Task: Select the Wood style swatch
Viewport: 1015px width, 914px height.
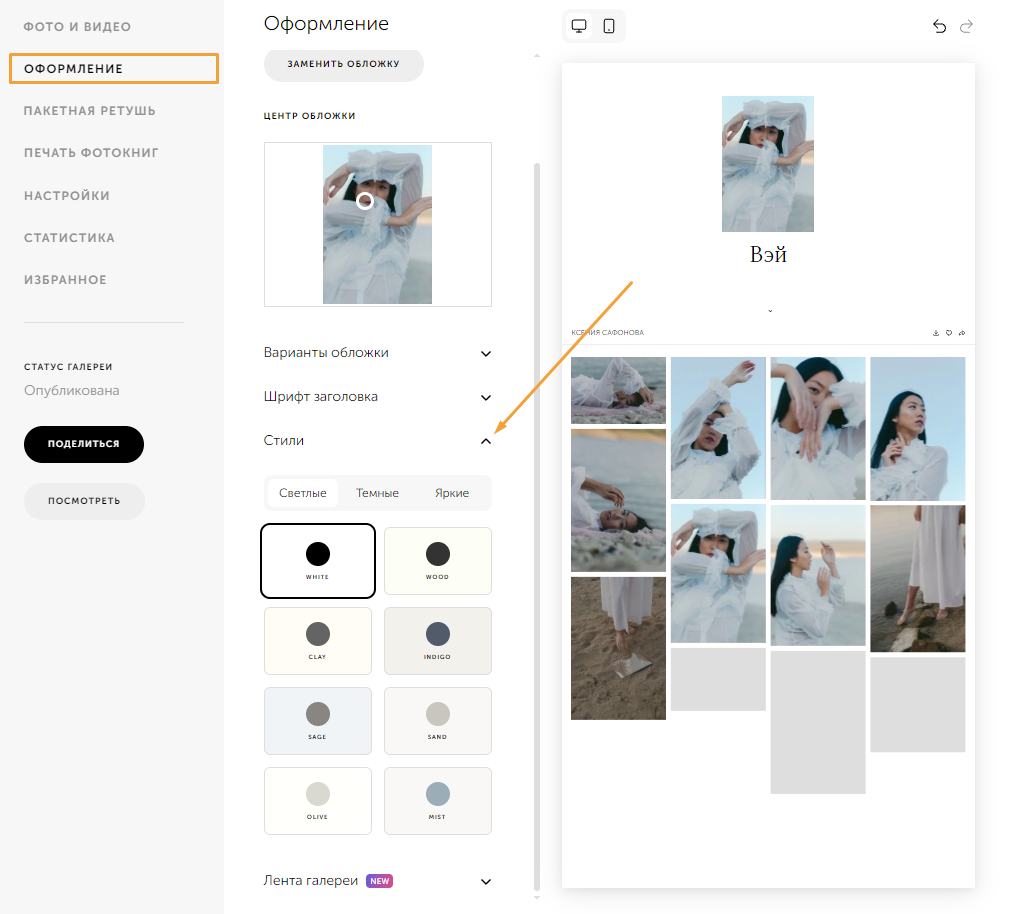Action: 438,561
